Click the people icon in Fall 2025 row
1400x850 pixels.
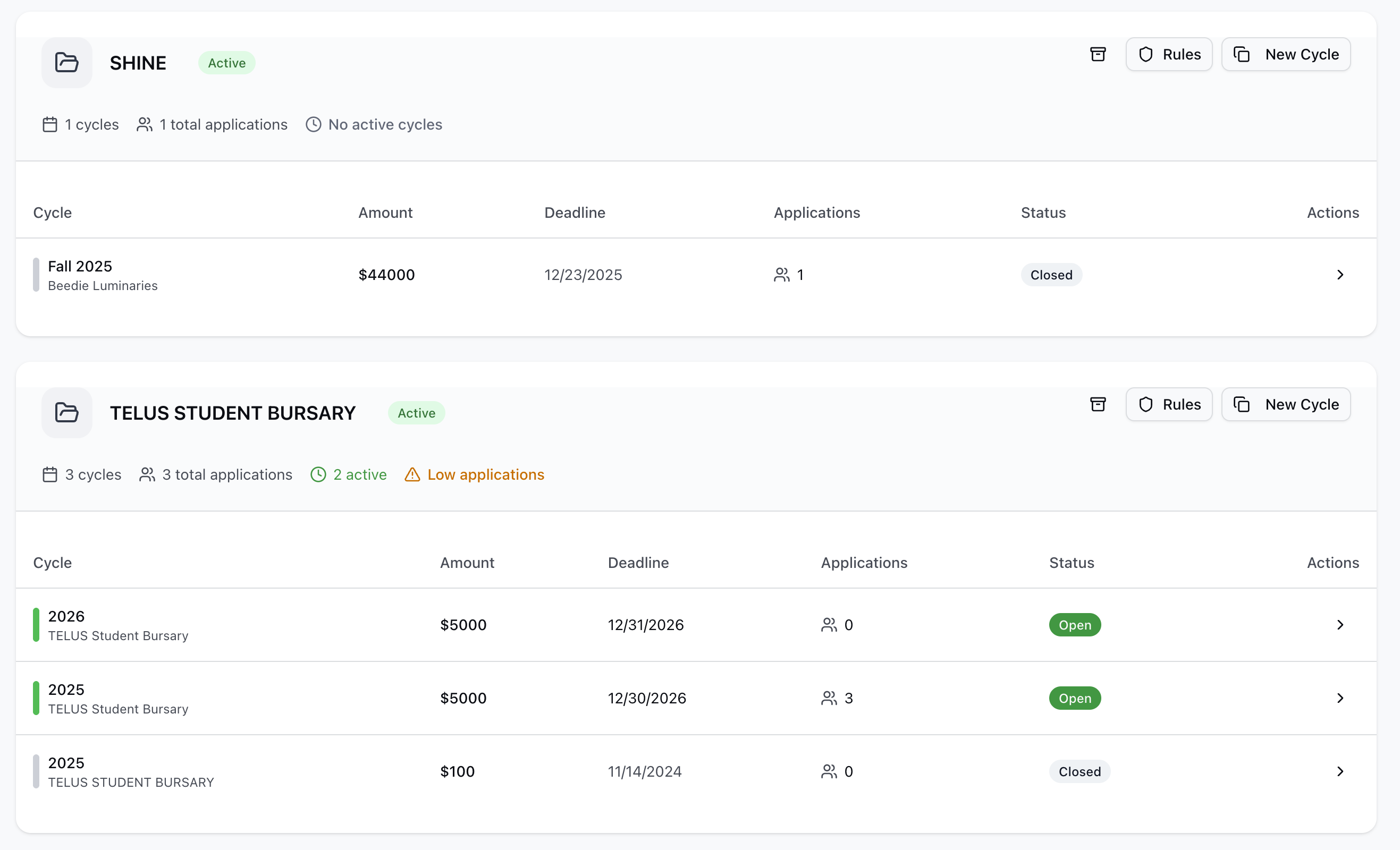tap(782, 275)
